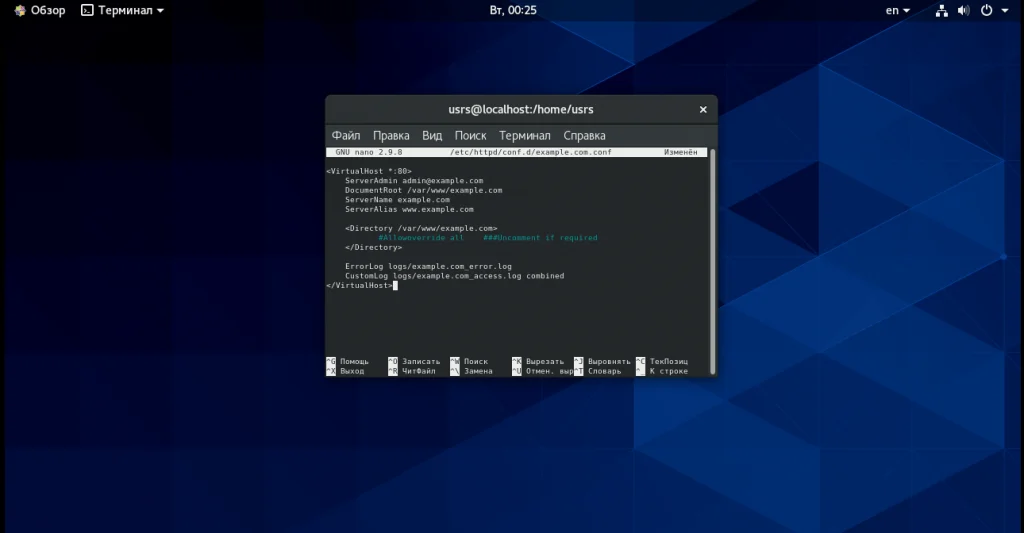Click the power icon in the top bar
The height and width of the screenshot is (533, 1024).
click(986, 10)
